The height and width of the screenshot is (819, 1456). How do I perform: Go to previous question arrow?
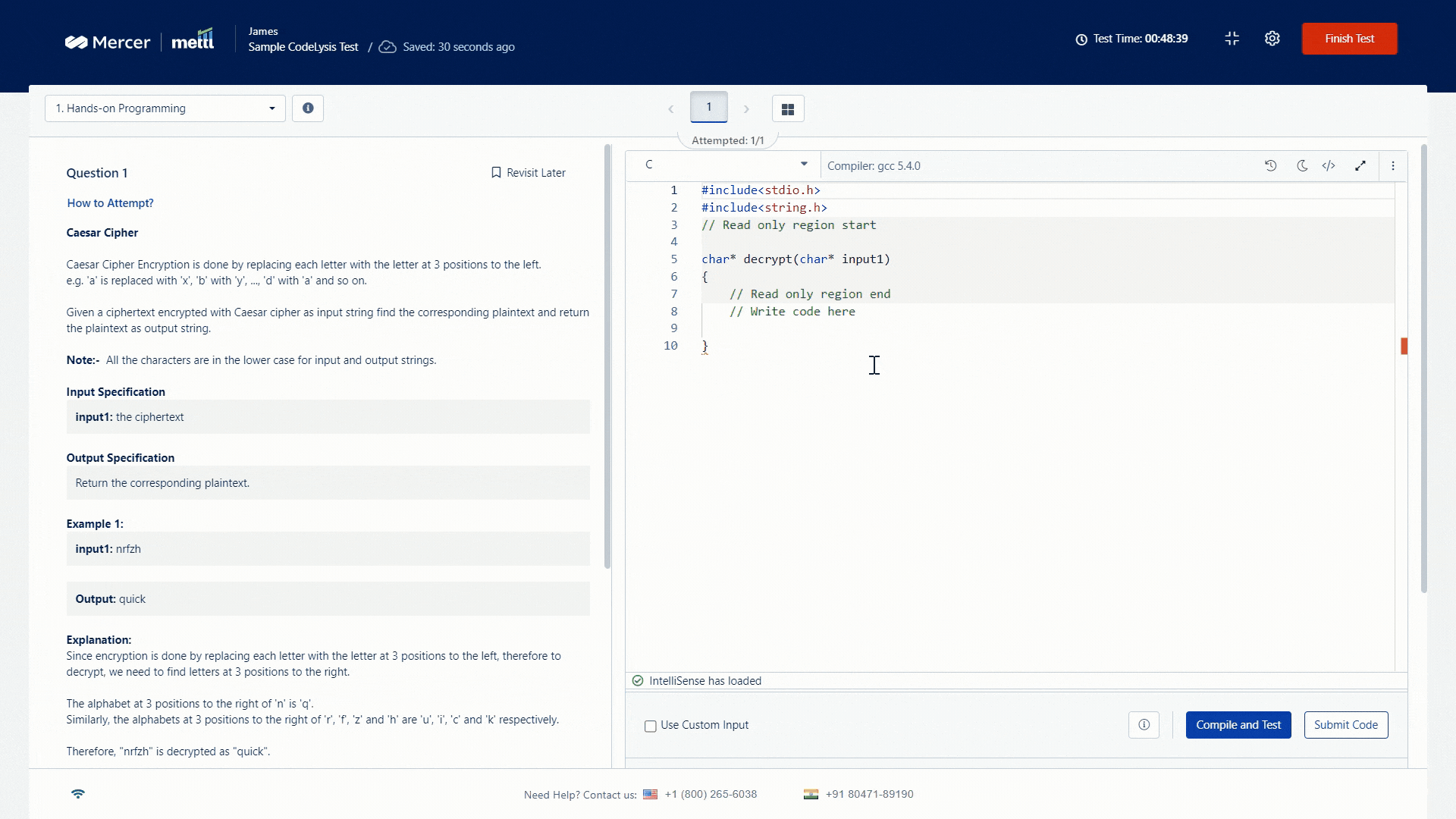(x=670, y=109)
